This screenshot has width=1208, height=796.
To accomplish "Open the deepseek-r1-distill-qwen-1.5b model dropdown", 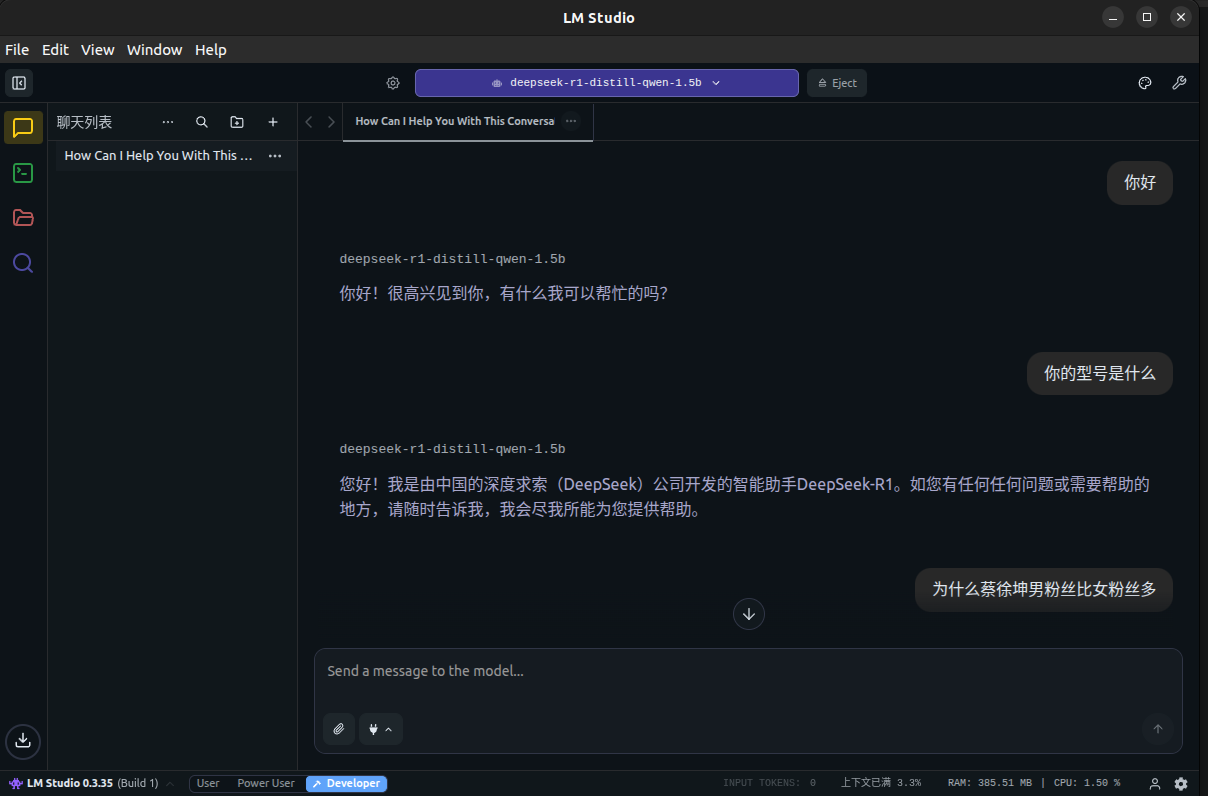I will click(x=606, y=83).
